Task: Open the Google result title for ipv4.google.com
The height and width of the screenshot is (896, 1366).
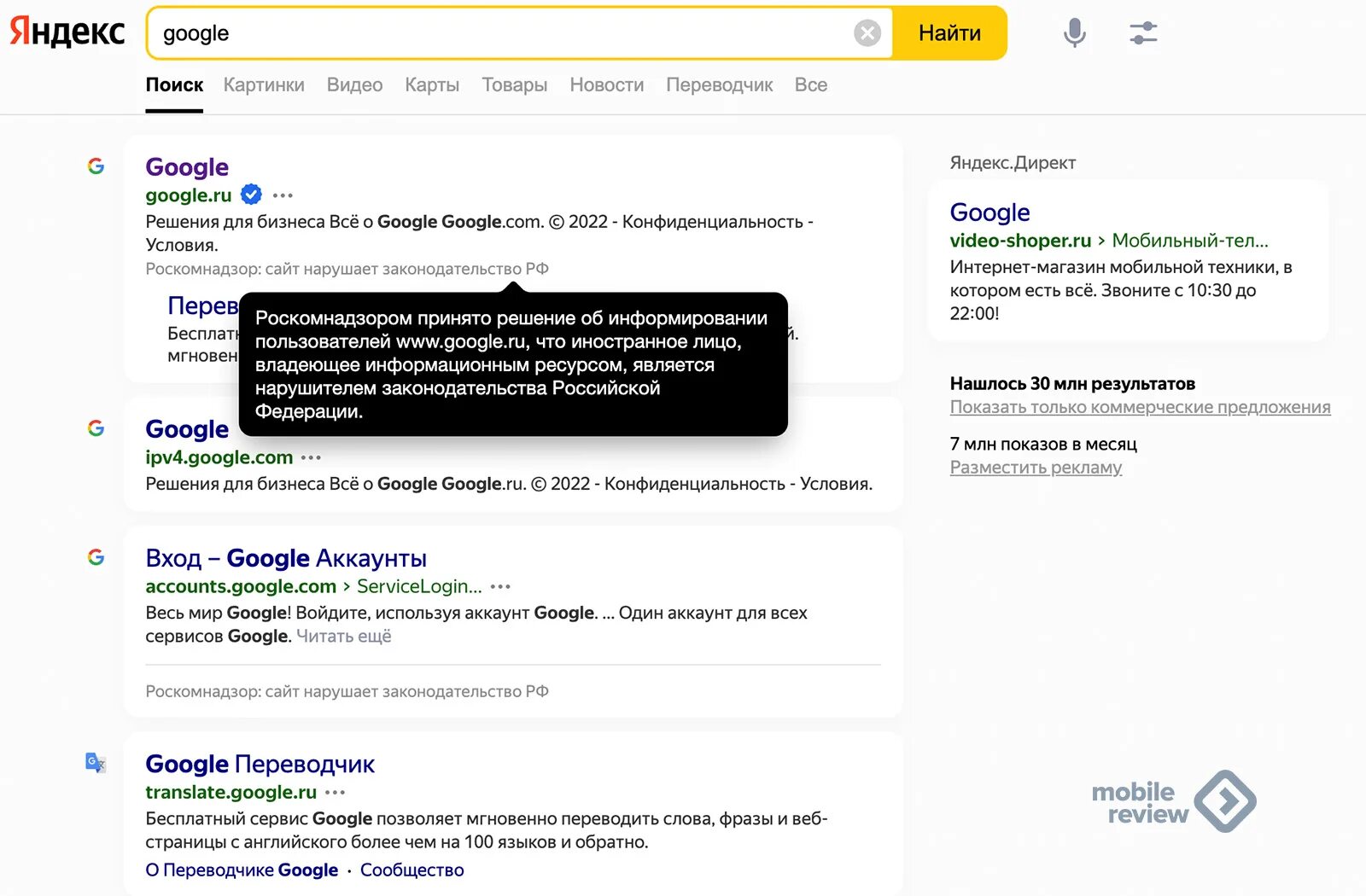Action: point(187,428)
